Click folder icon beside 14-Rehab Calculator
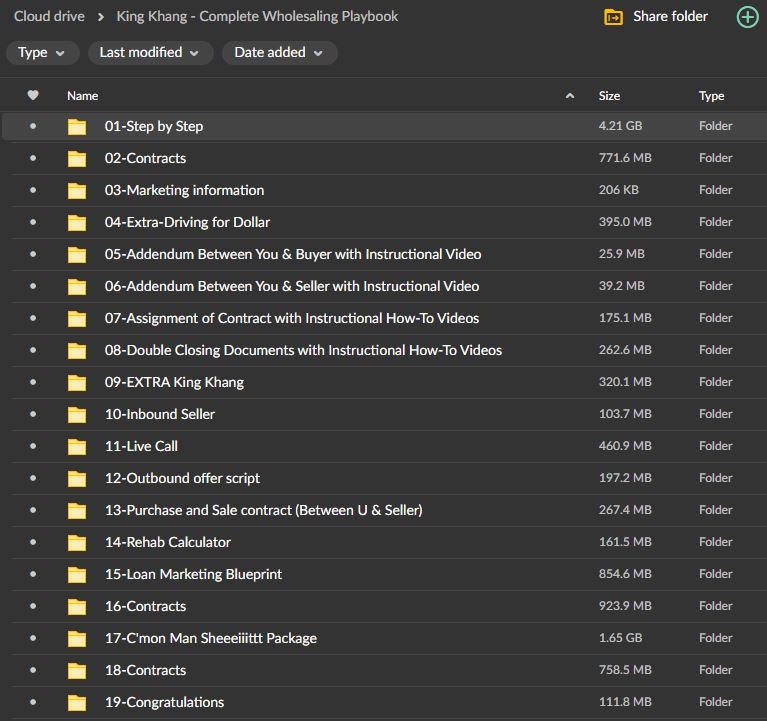Viewport: 767px width, 721px height. (77, 543)
